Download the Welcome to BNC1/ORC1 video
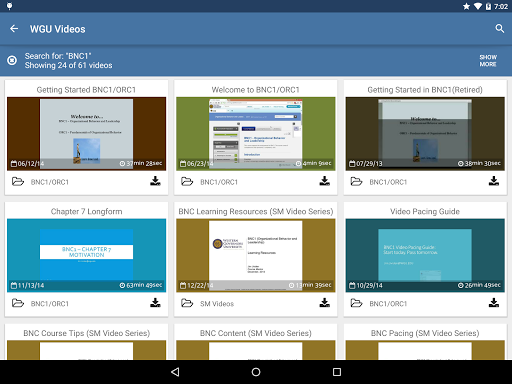 point(325,181)
